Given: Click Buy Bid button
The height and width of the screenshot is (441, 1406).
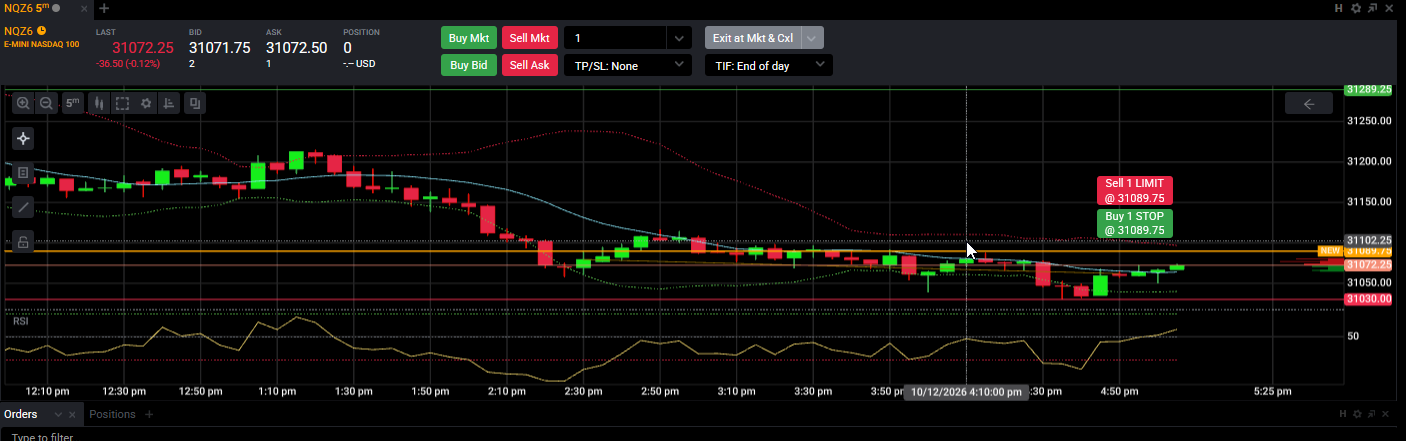Looking at the screenshot, I should [x=469, y=65].
